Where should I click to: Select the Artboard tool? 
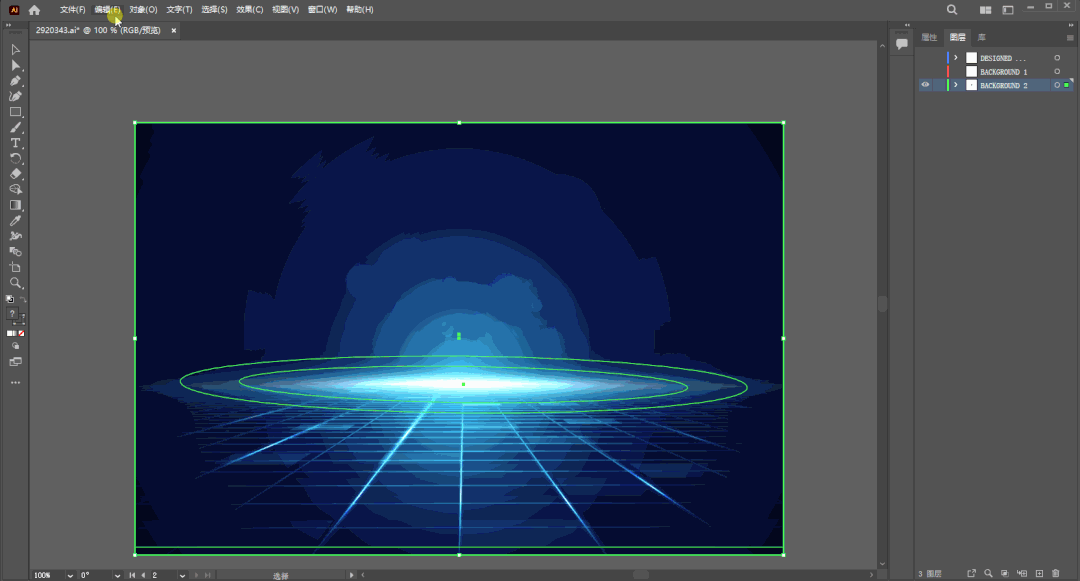[x=15, y=267]
